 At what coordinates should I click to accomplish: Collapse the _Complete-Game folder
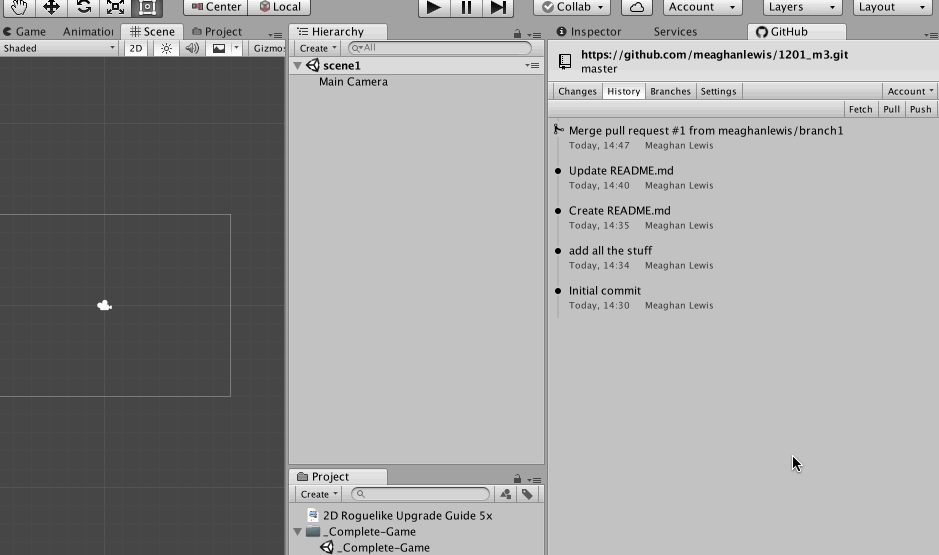point(298,532)
